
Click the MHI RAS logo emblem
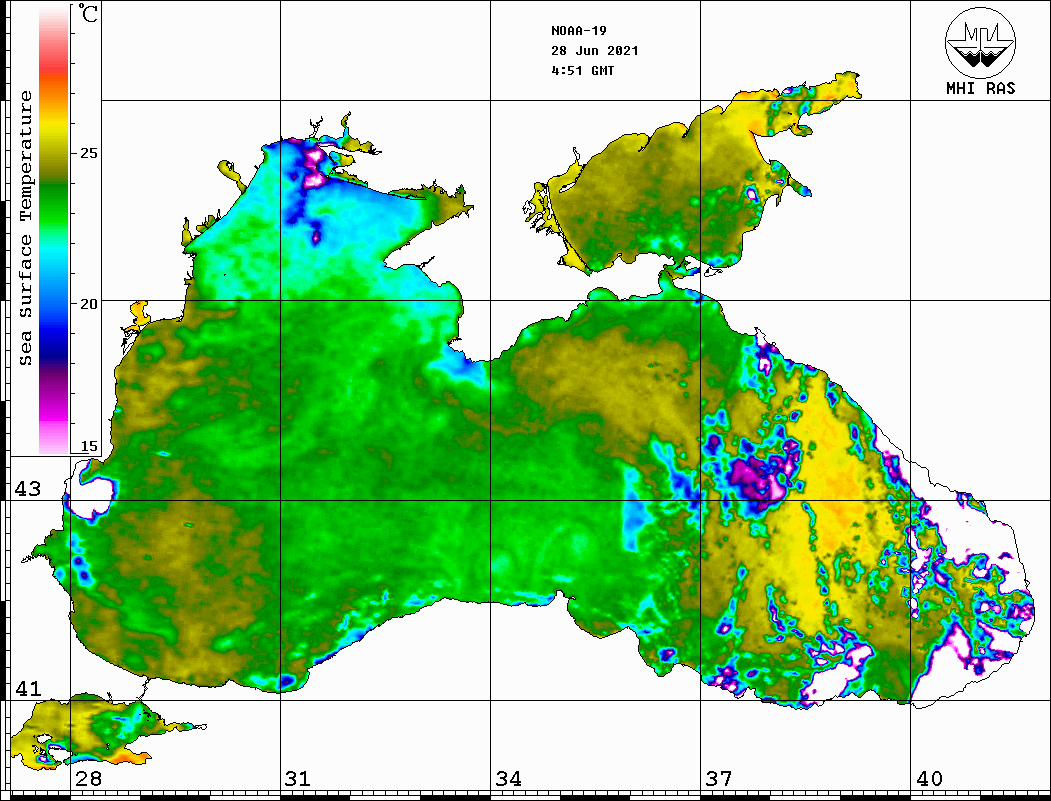click(x=981, y=43)
